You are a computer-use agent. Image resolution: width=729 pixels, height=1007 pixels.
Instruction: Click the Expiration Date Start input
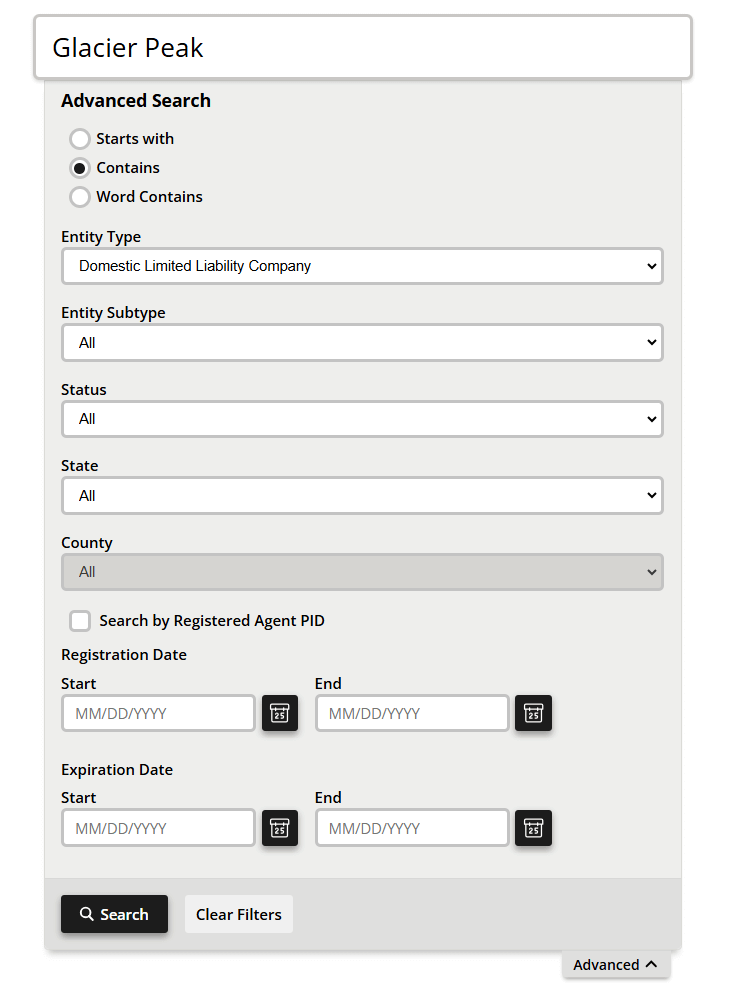(158, 828)
